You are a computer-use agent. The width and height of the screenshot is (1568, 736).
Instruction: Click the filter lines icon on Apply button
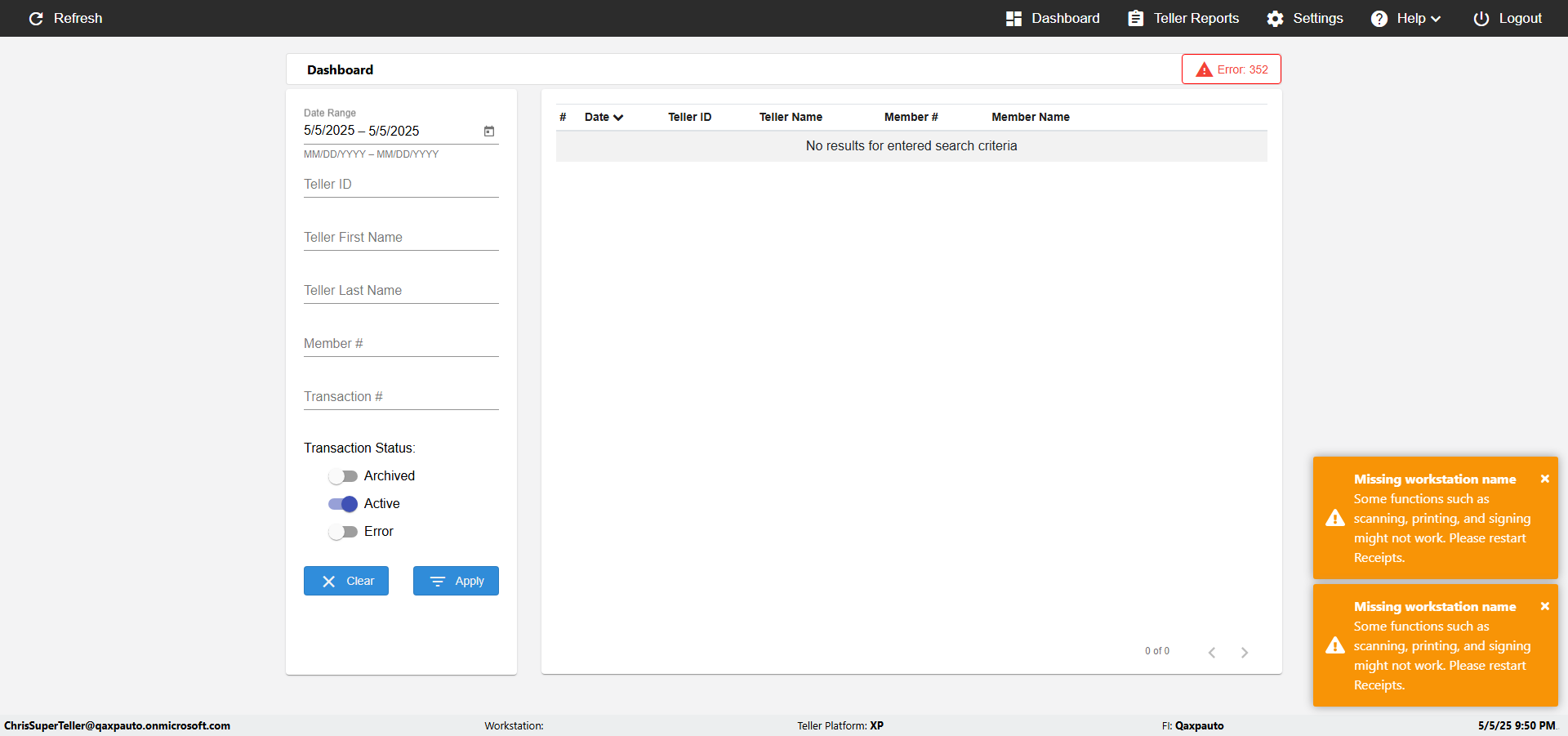[x=438, y=581]
